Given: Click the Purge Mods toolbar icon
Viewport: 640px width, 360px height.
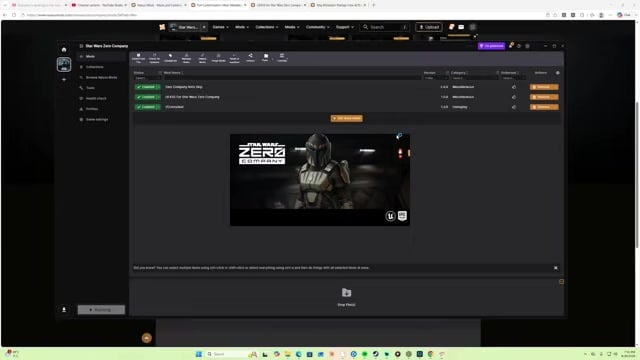Looking at the screenshot, I should pos(218,58).
